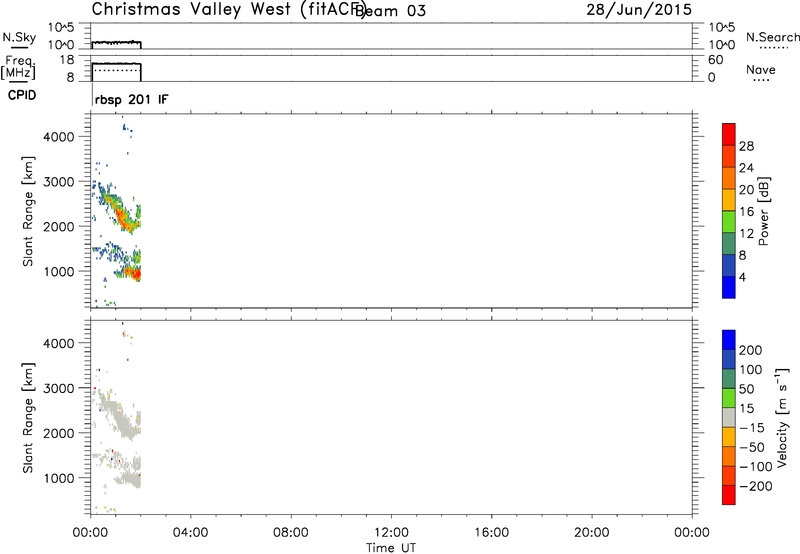Pick the light green Power segment between 12 and 16
This screenshot has height=554, width=800.
729,222
